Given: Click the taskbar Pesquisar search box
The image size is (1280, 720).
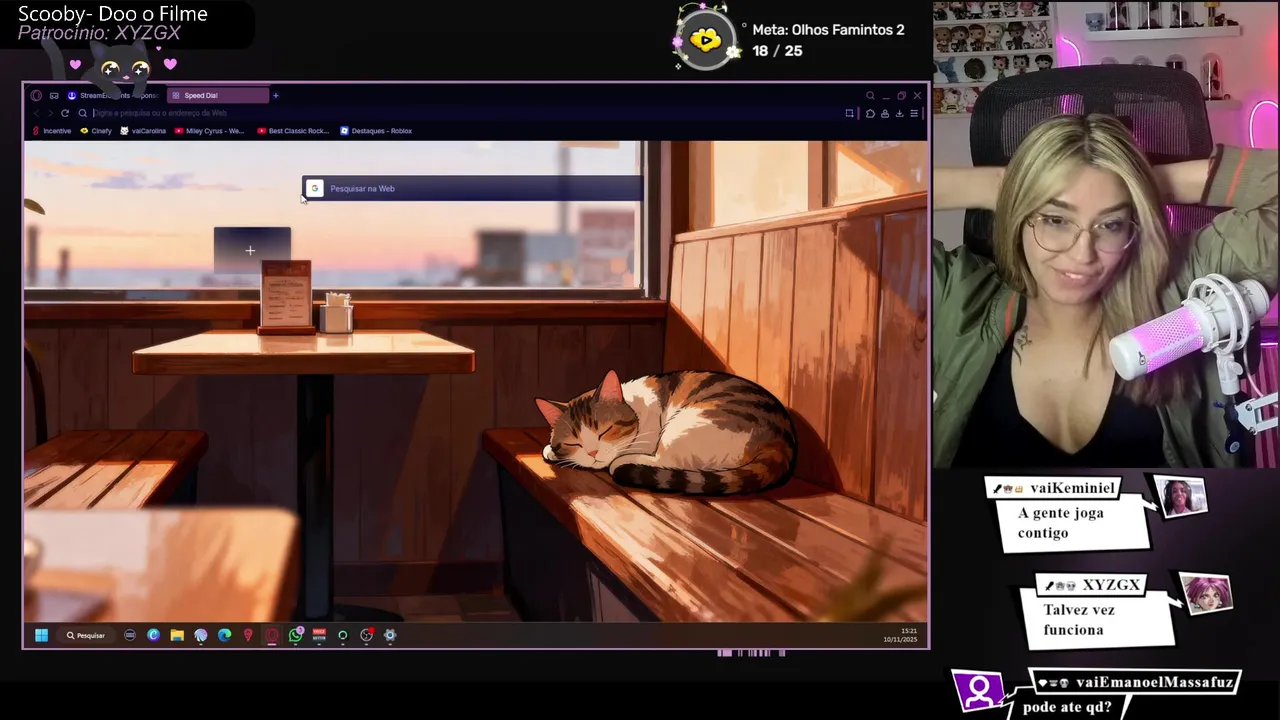Looking at the screenshot, I should coord(86,635).
